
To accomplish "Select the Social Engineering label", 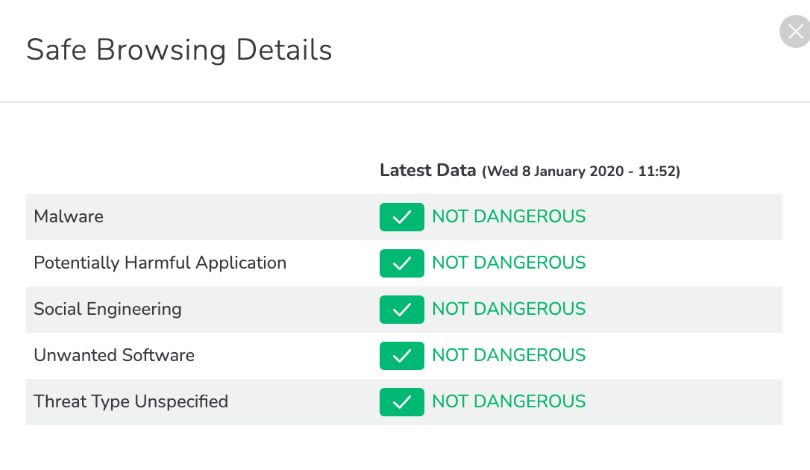I will tap(107, 309).
